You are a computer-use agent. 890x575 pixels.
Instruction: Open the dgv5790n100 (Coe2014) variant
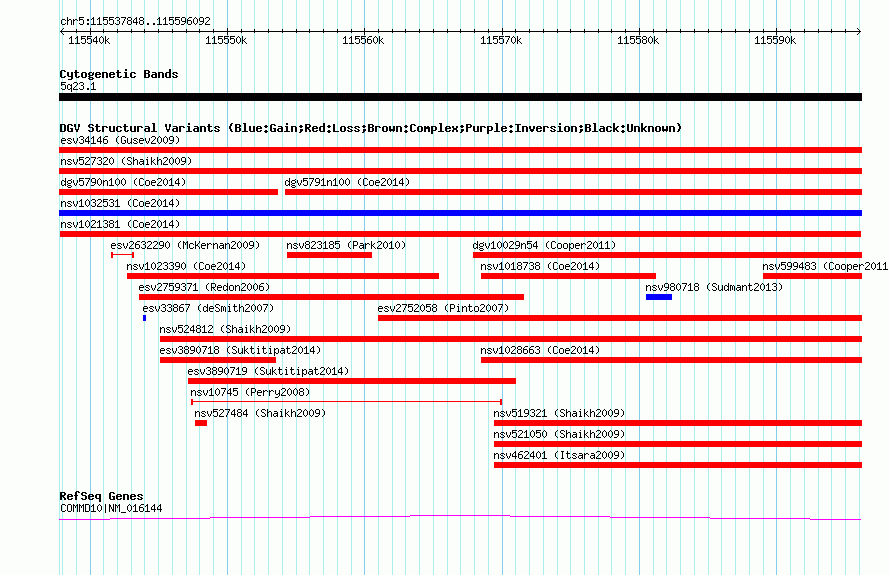[123, 182]
